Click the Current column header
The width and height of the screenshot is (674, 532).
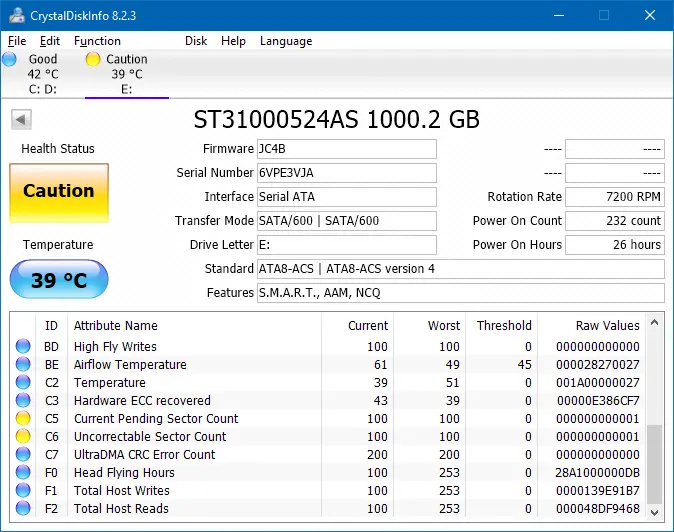(357, 326)
